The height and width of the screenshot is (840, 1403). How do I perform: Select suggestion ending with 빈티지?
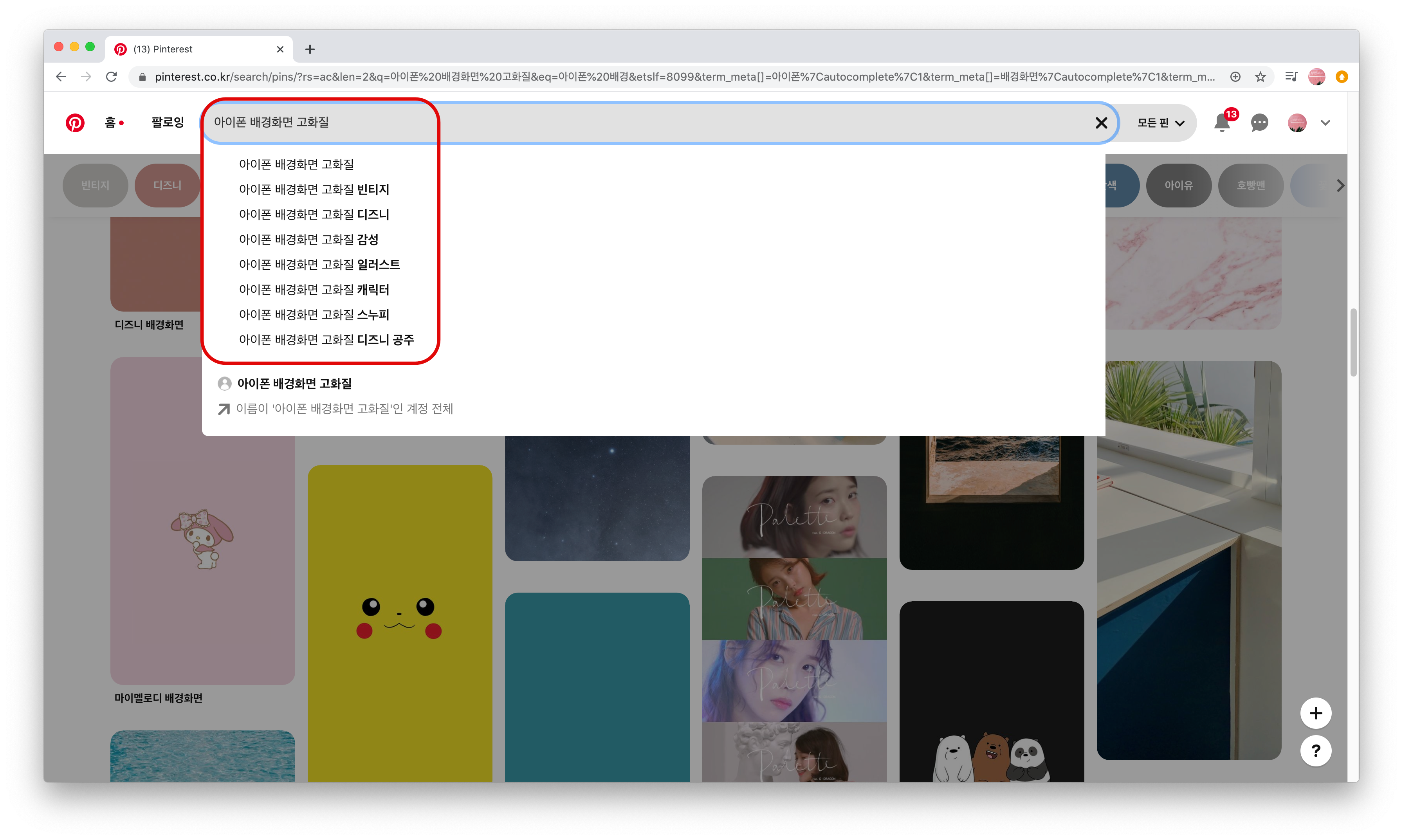point(314,189)
